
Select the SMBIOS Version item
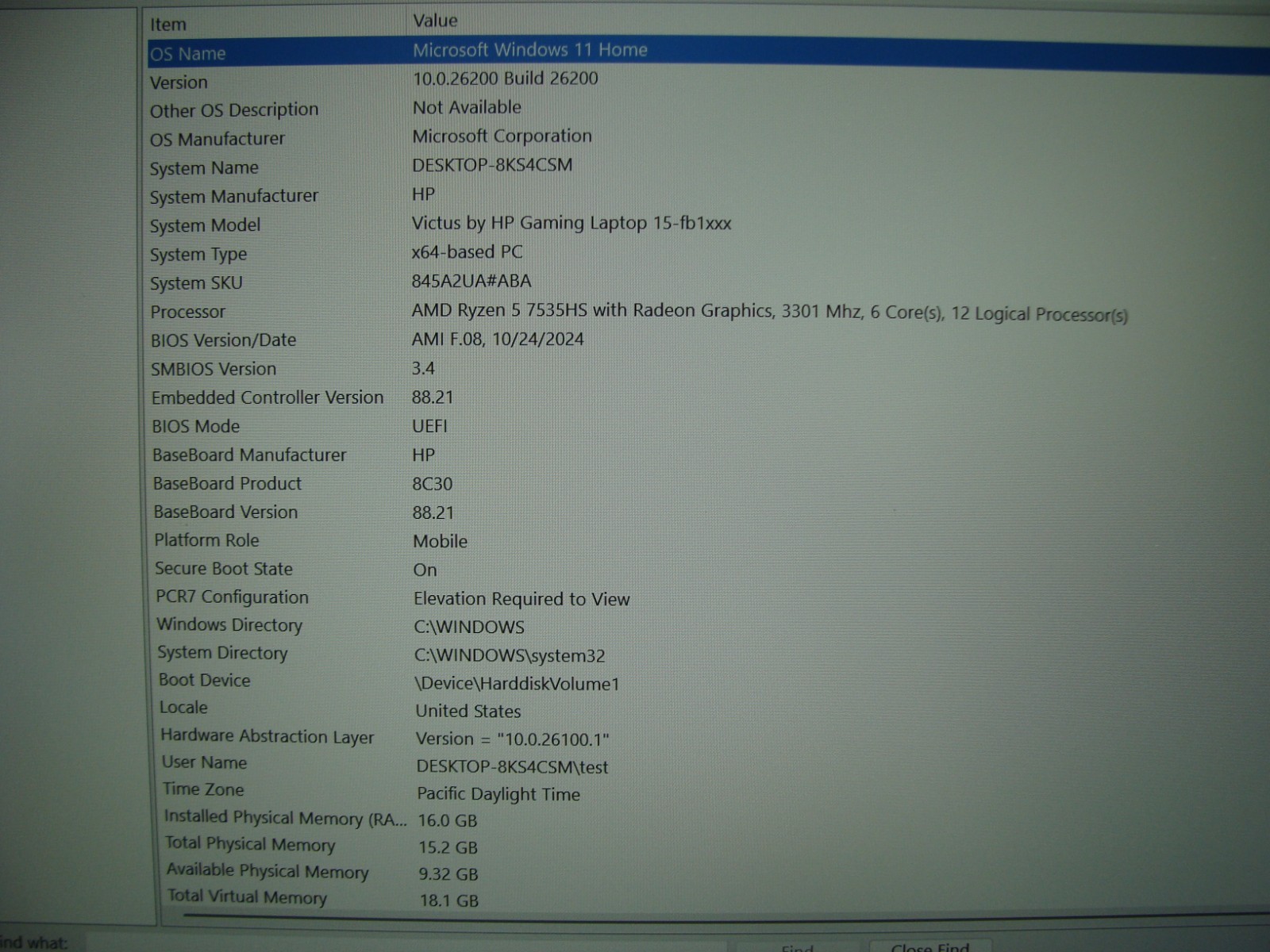click(x=214, y=369)
